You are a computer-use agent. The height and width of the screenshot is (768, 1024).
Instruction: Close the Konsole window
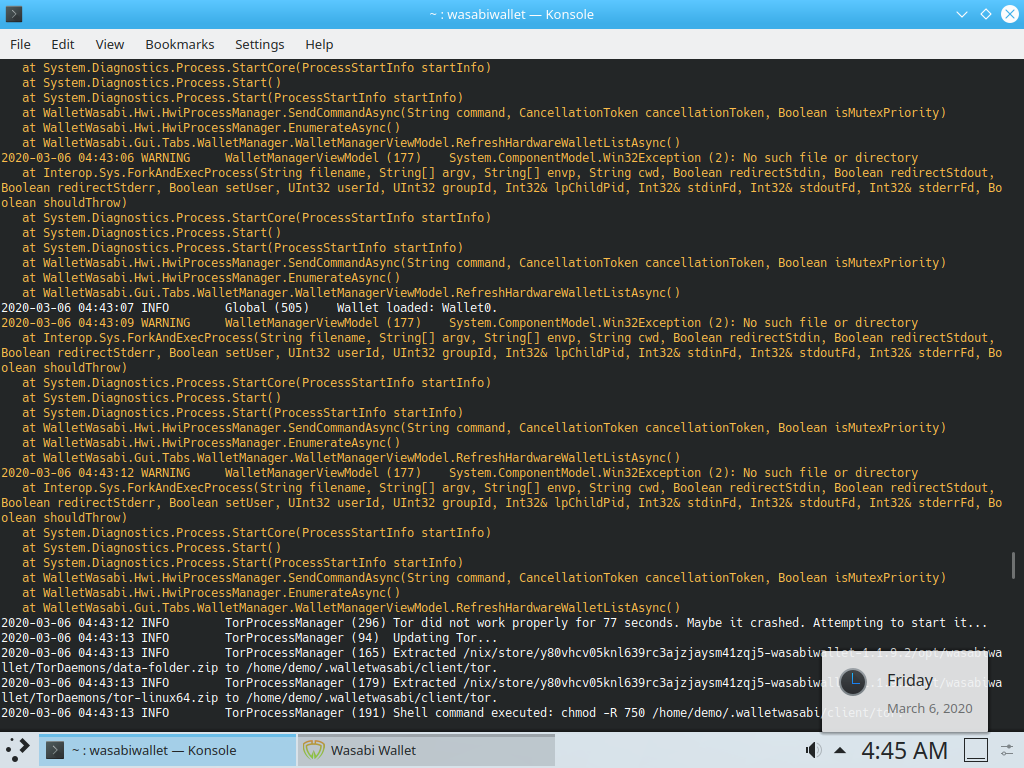[x=1010, y=14]
